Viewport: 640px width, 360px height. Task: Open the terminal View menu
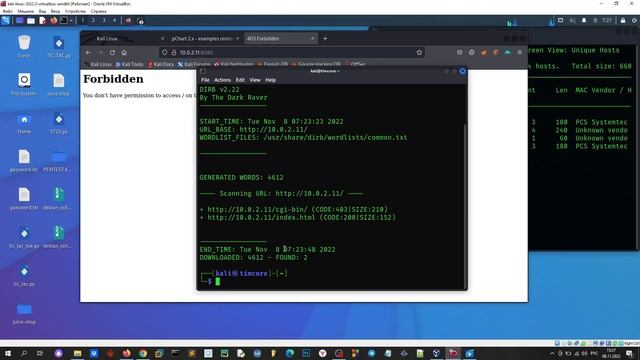(255, 80)
